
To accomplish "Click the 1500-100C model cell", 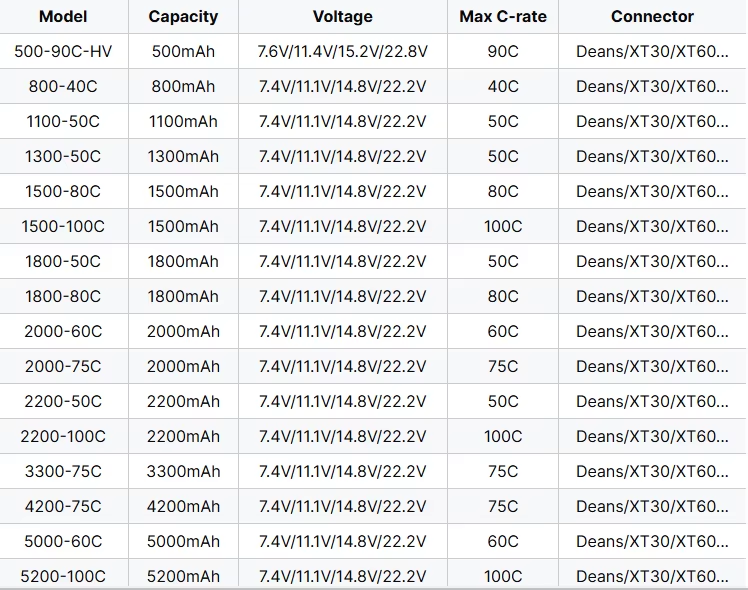I will [x=64, y=227].
